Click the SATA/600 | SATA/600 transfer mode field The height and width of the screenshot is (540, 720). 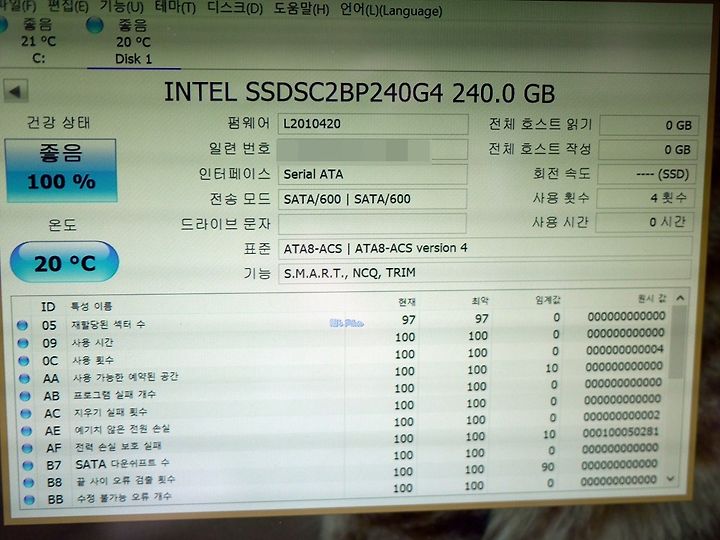click(372, 199)
